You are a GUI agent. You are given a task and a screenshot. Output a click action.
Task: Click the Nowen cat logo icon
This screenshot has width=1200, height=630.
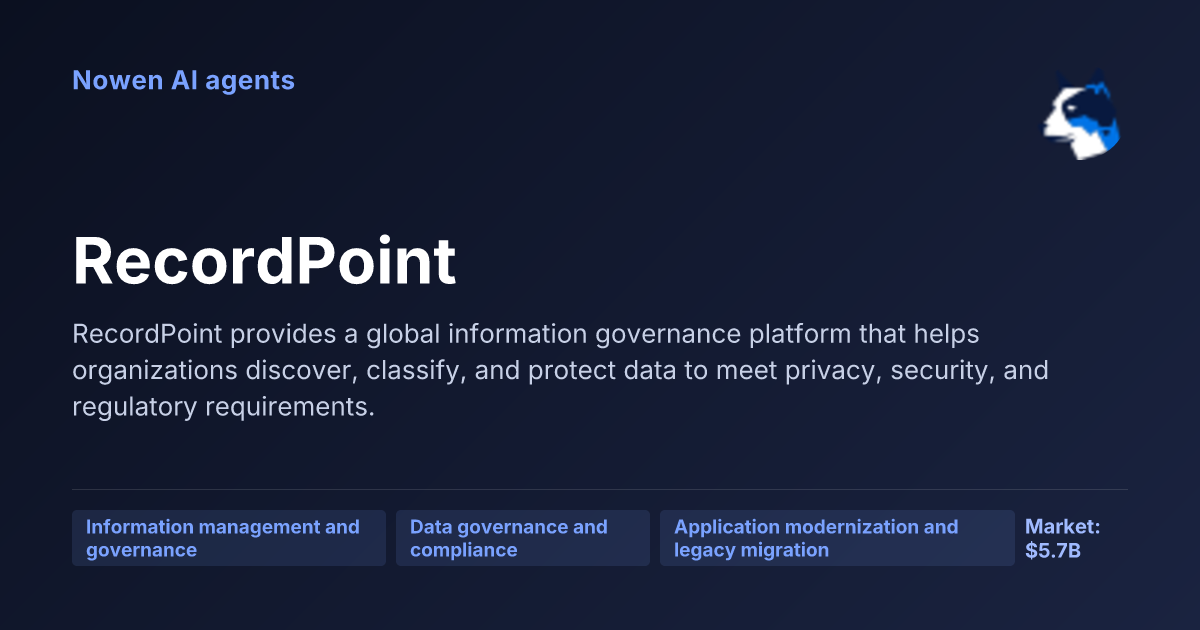pos(1081,115)
